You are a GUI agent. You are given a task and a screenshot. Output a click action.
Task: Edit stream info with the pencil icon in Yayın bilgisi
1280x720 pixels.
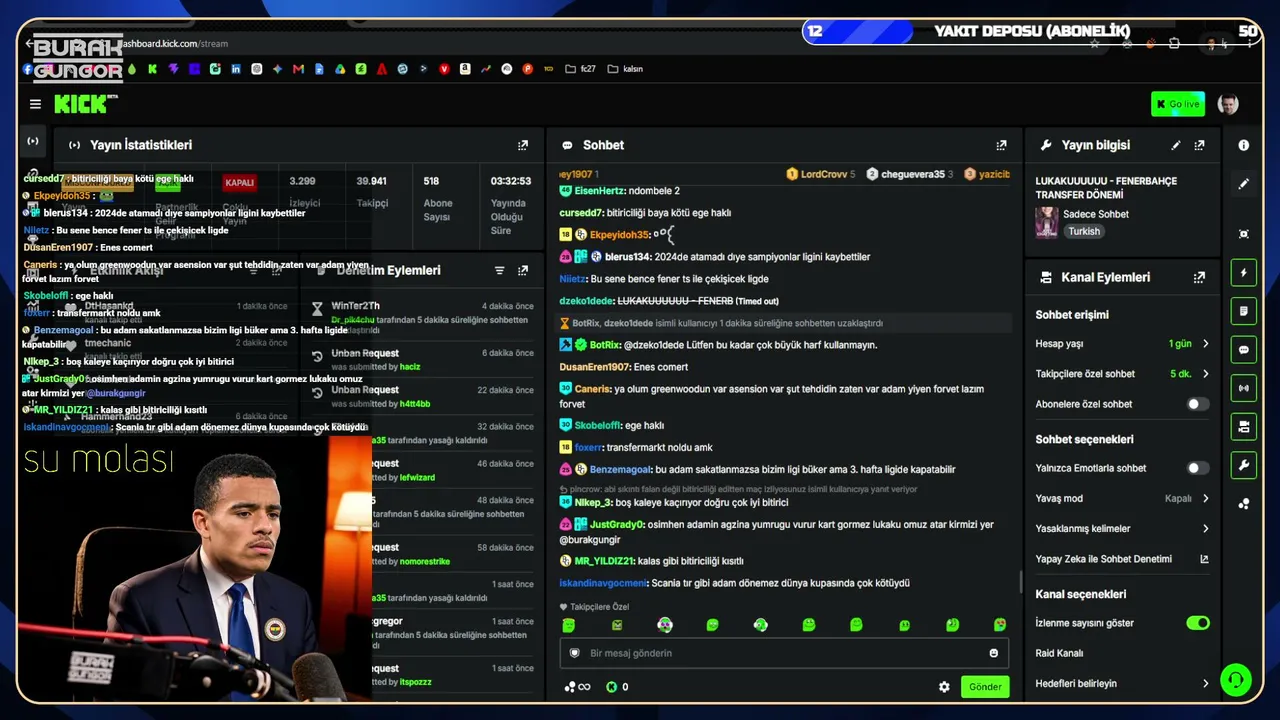(x=1176, y=145)
